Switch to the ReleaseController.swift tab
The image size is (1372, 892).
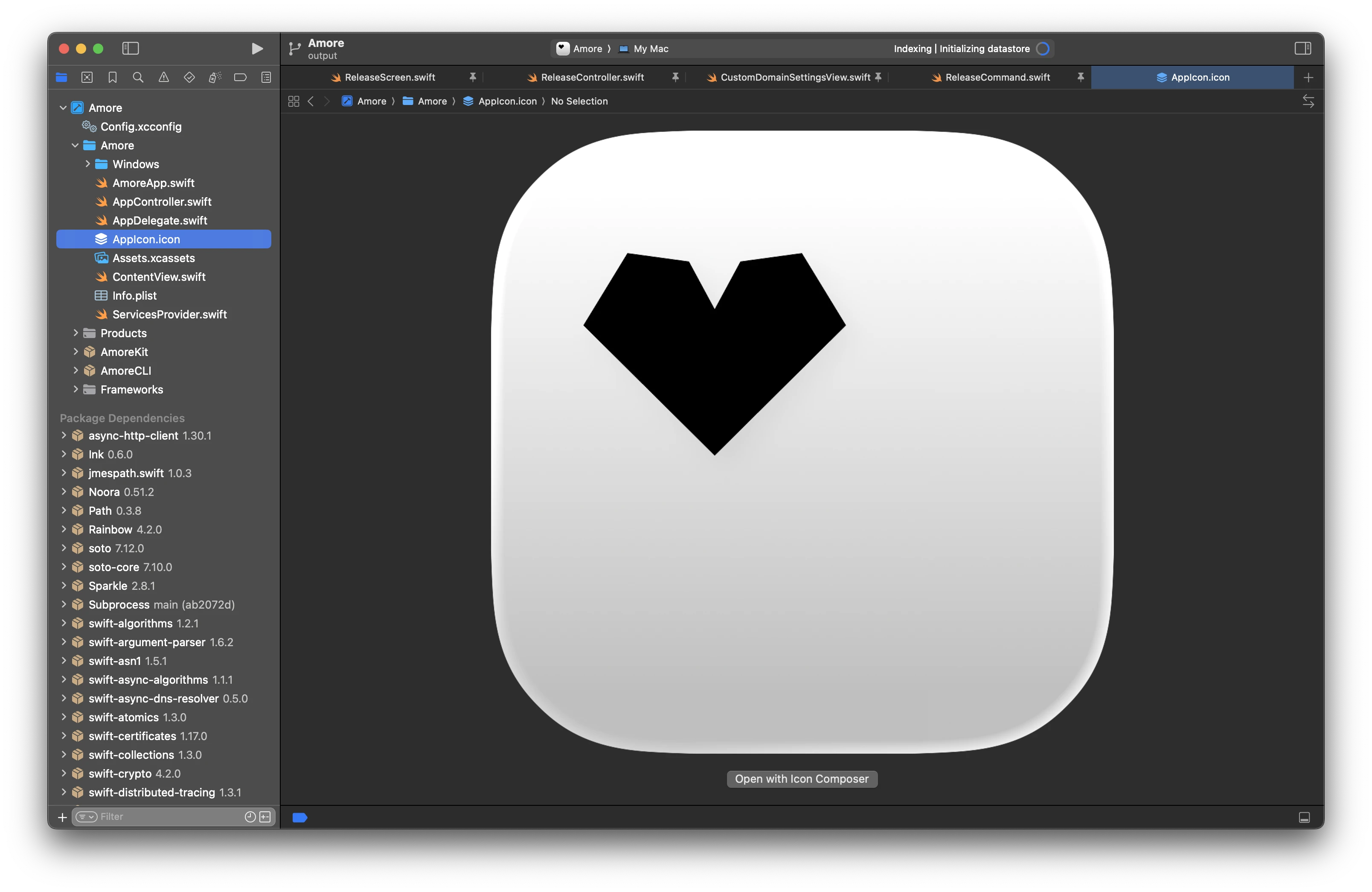[x=594, y=77]
